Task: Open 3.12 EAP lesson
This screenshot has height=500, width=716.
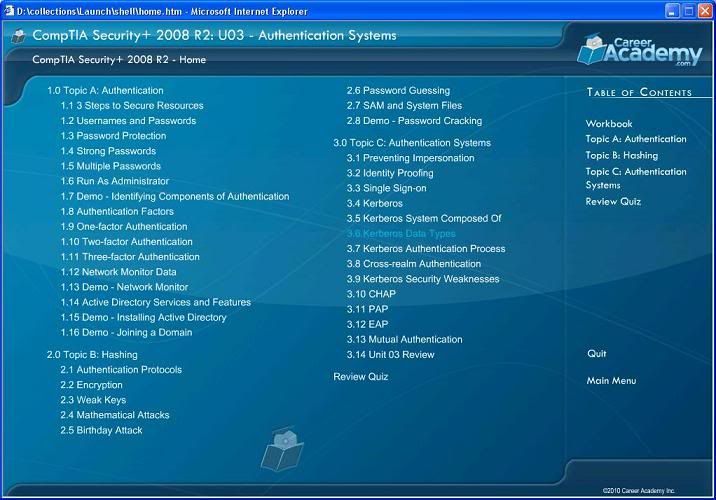Action: [367, 324]
